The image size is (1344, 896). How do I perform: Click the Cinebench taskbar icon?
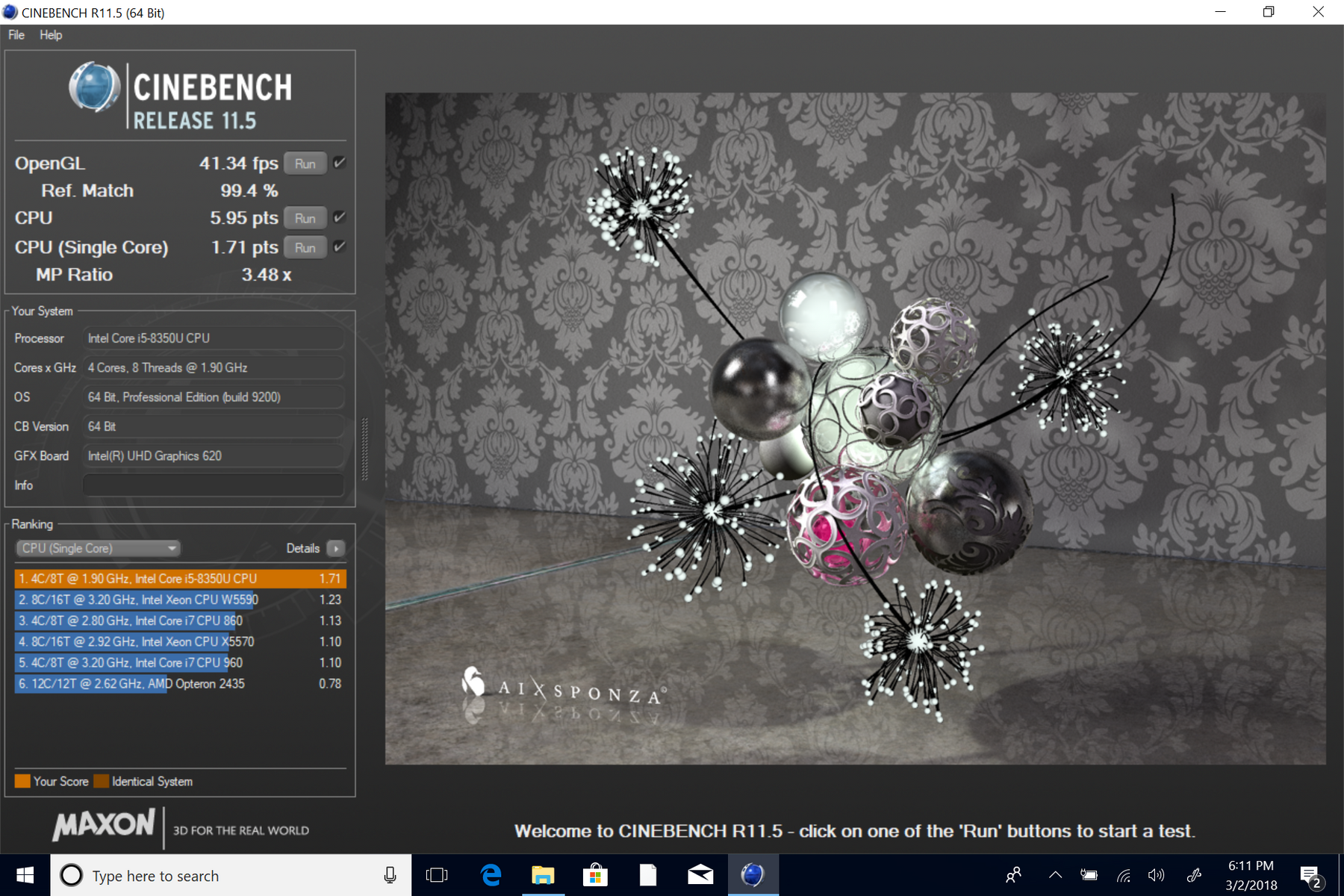pos(753,875)
